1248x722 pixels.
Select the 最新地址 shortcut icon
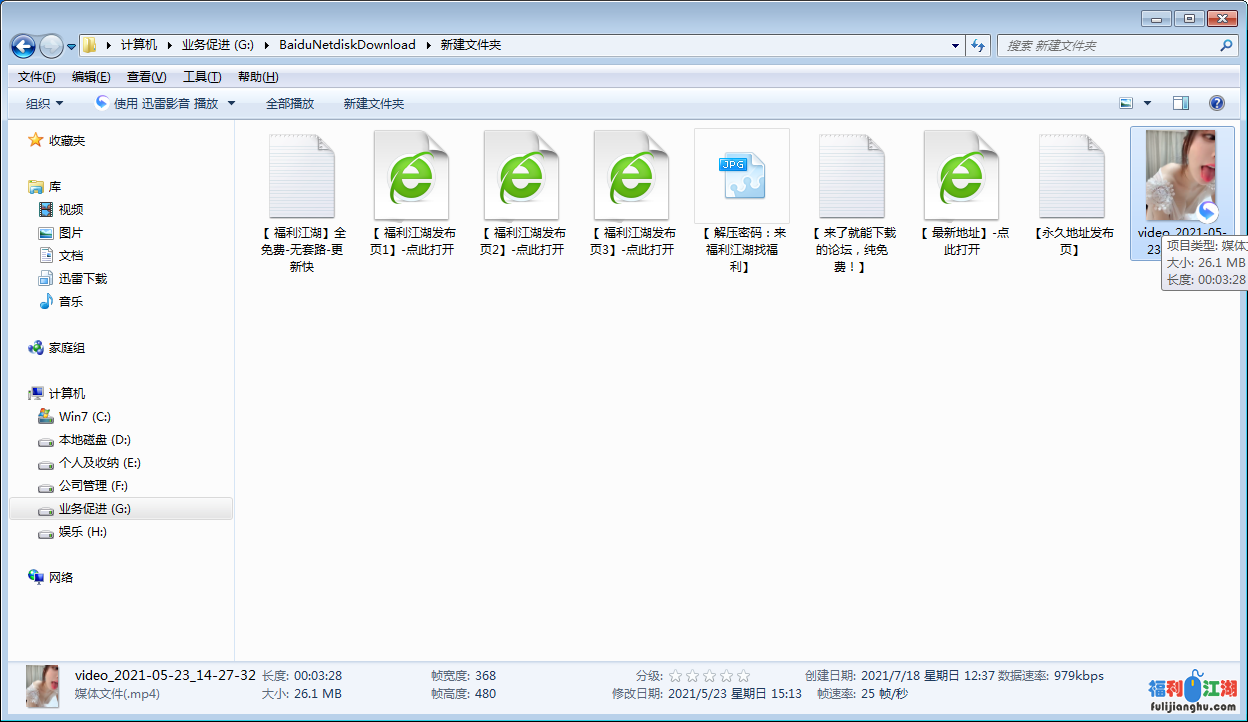[961, 177]
